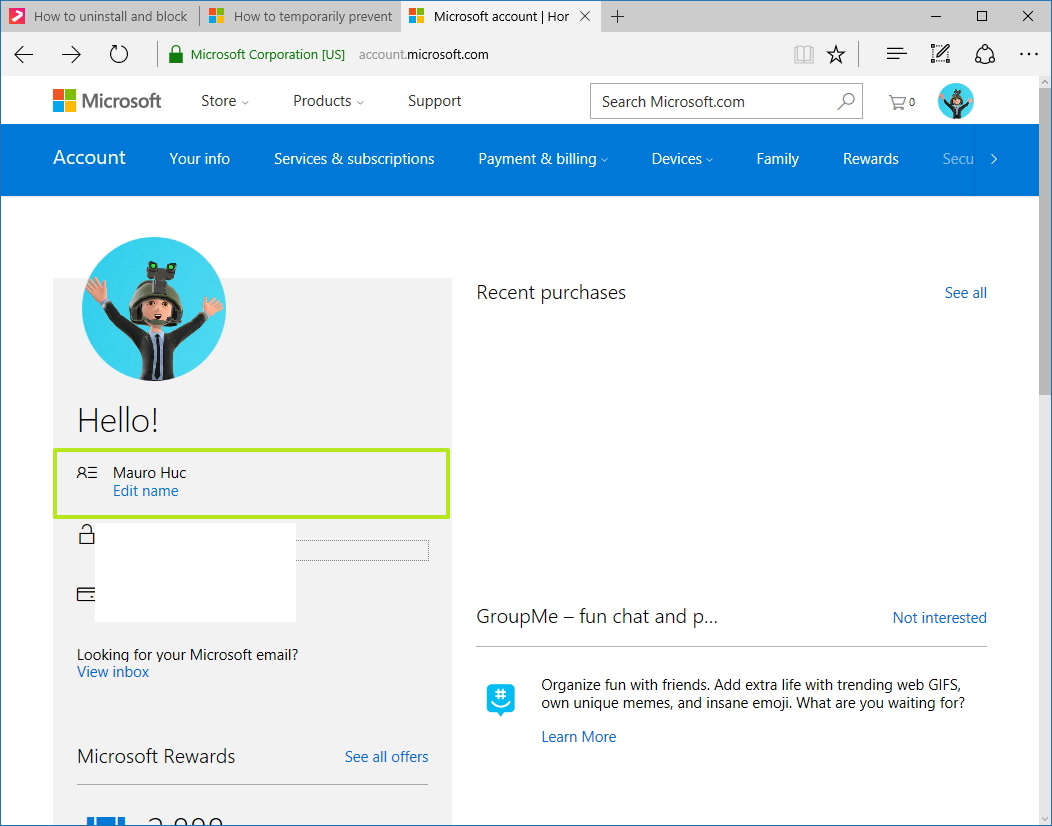Click the Mauro Huc name text
Image resolution: width=1052 pixels, height=826 pixels.
click(150, 472)
